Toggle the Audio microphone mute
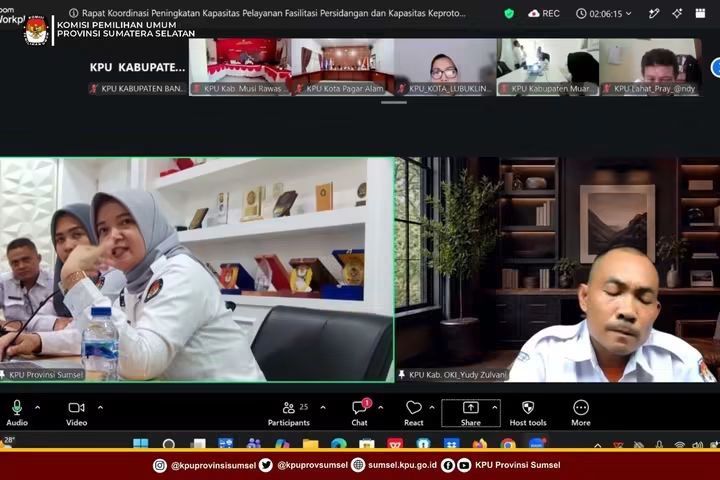Screen dimensions: 720x480 17,413
